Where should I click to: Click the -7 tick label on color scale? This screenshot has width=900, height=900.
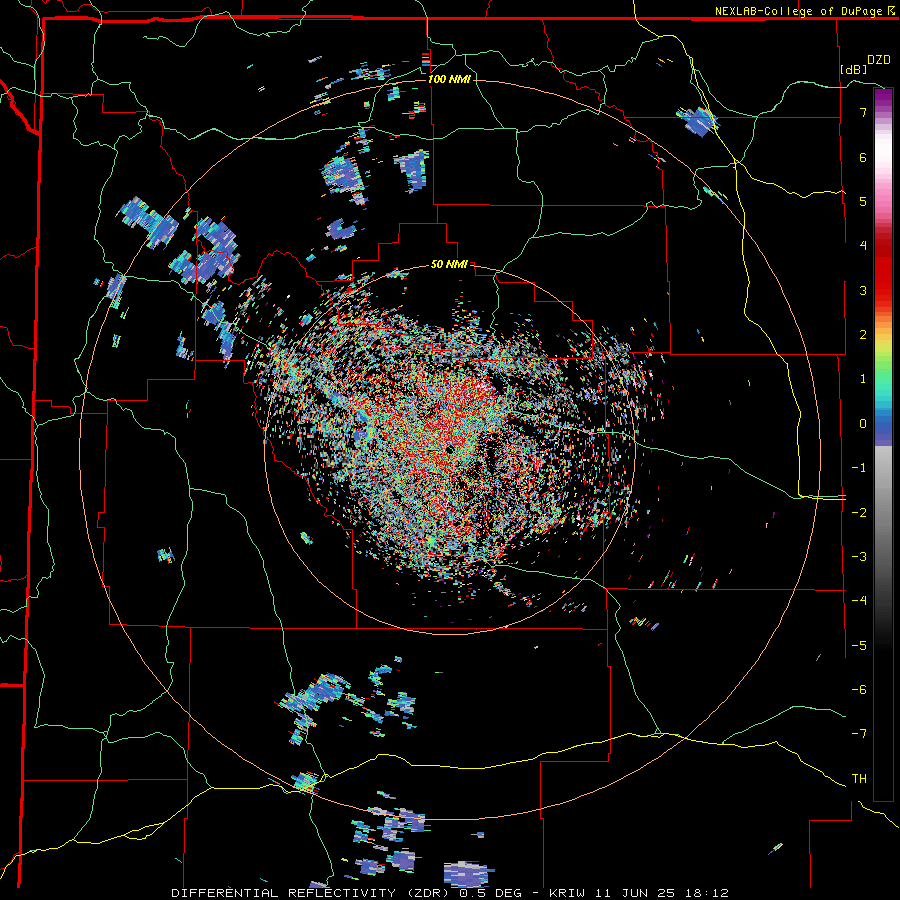[x=859, y=734]
